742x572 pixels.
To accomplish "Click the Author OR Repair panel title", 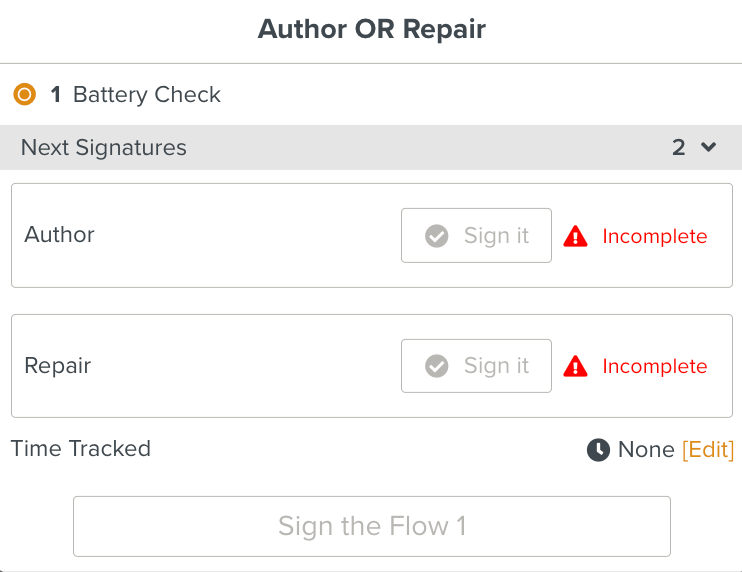I will point(372,28).
